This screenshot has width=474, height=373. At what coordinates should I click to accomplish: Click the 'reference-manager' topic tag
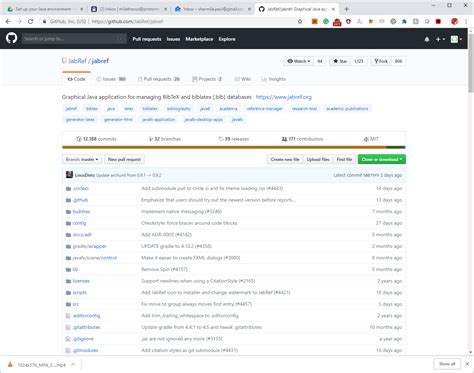click(x=265, y=109)
